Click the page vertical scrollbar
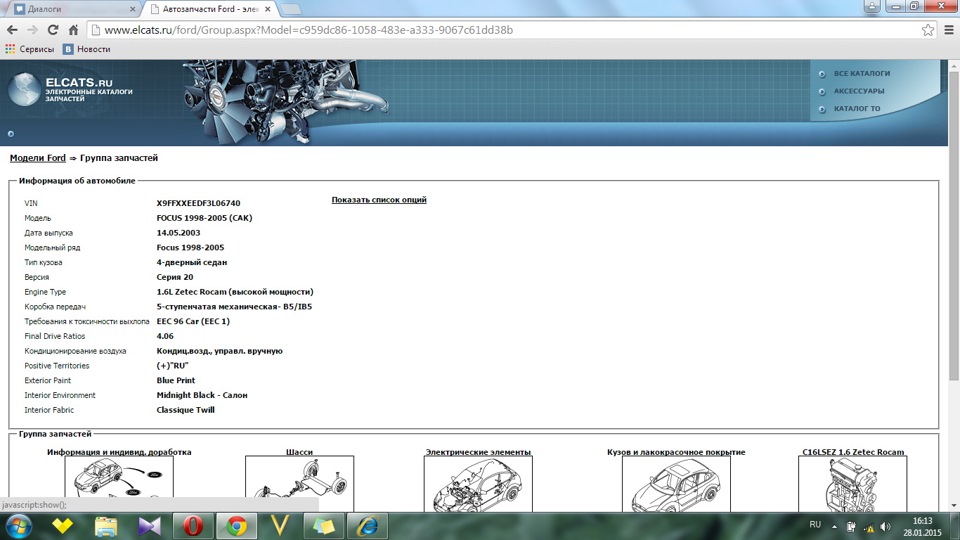Viewport: 960px width, 540px height. click(954, 227)
